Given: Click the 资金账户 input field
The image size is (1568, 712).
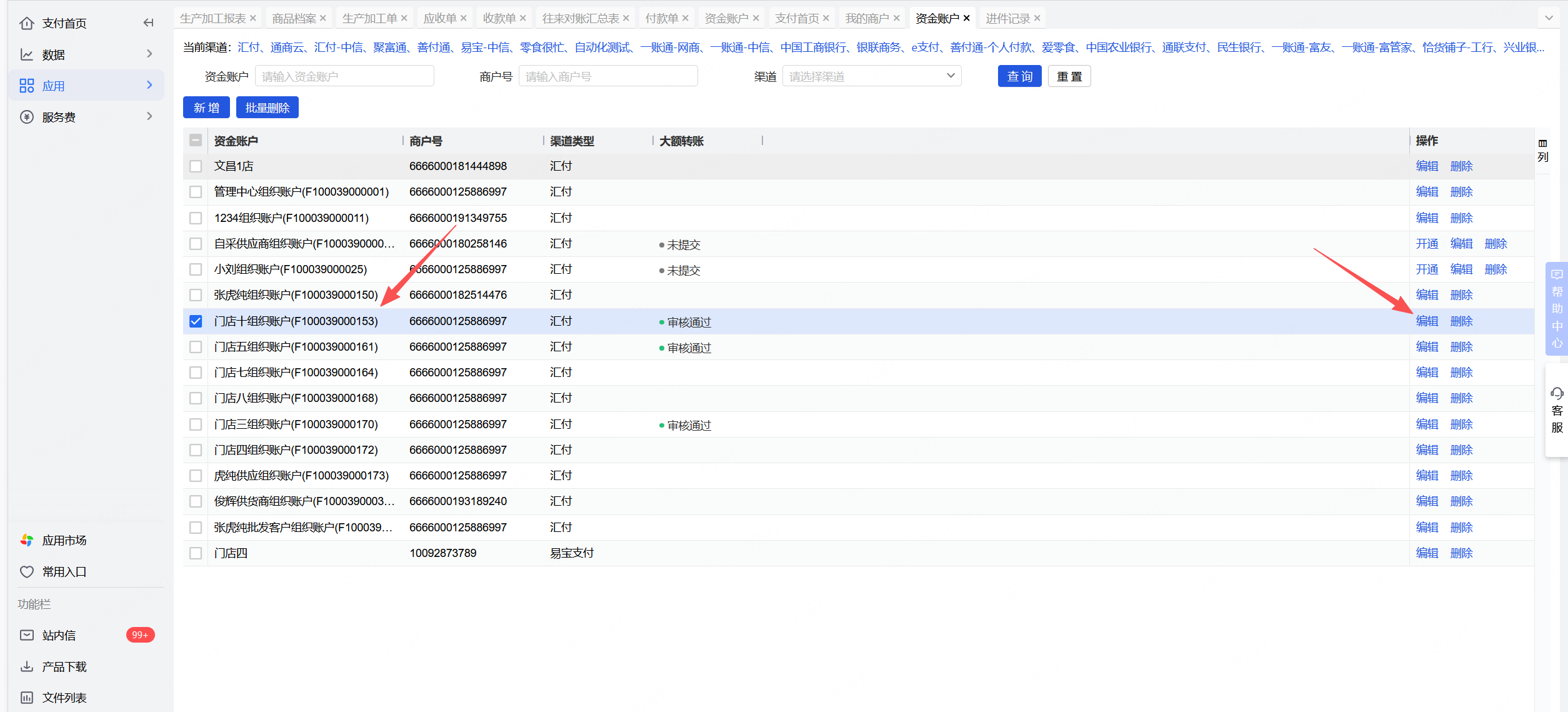Looking at the screenshot, I should coord(344,76).
